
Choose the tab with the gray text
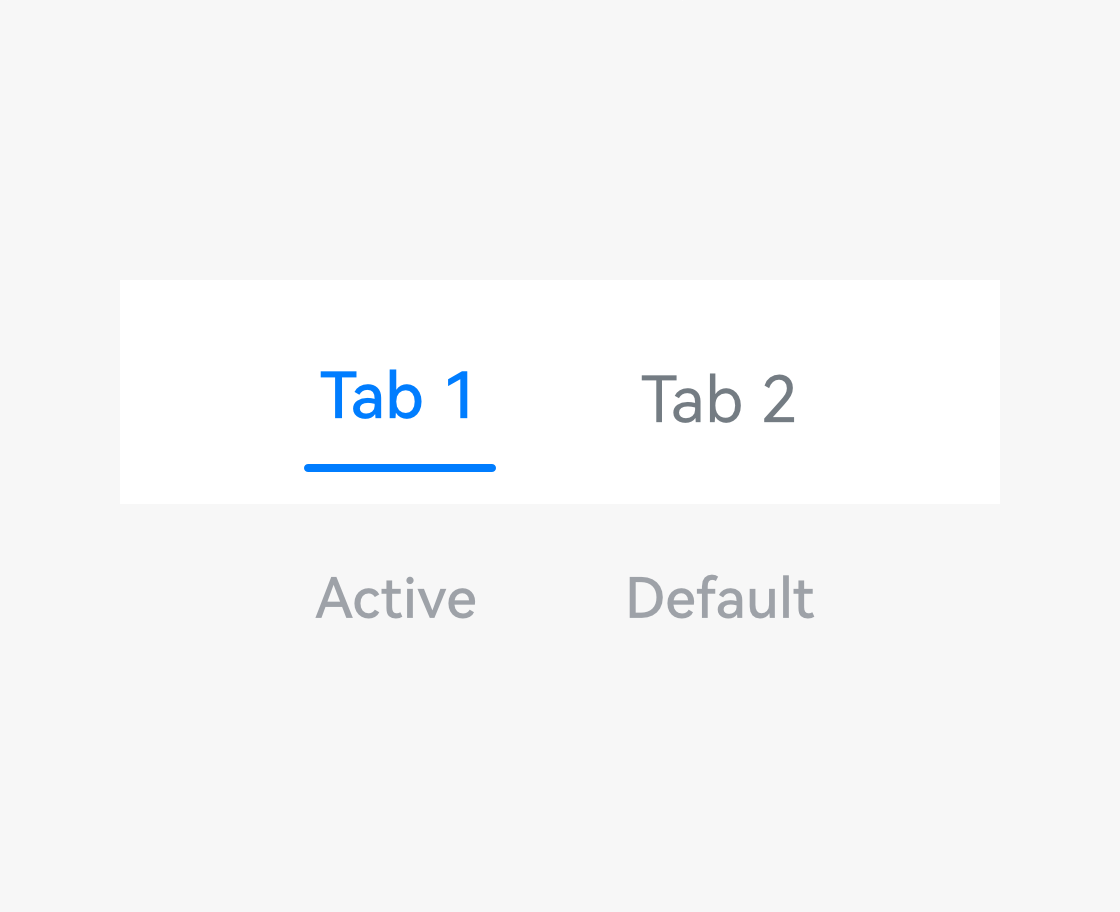(x=718, y=399)
